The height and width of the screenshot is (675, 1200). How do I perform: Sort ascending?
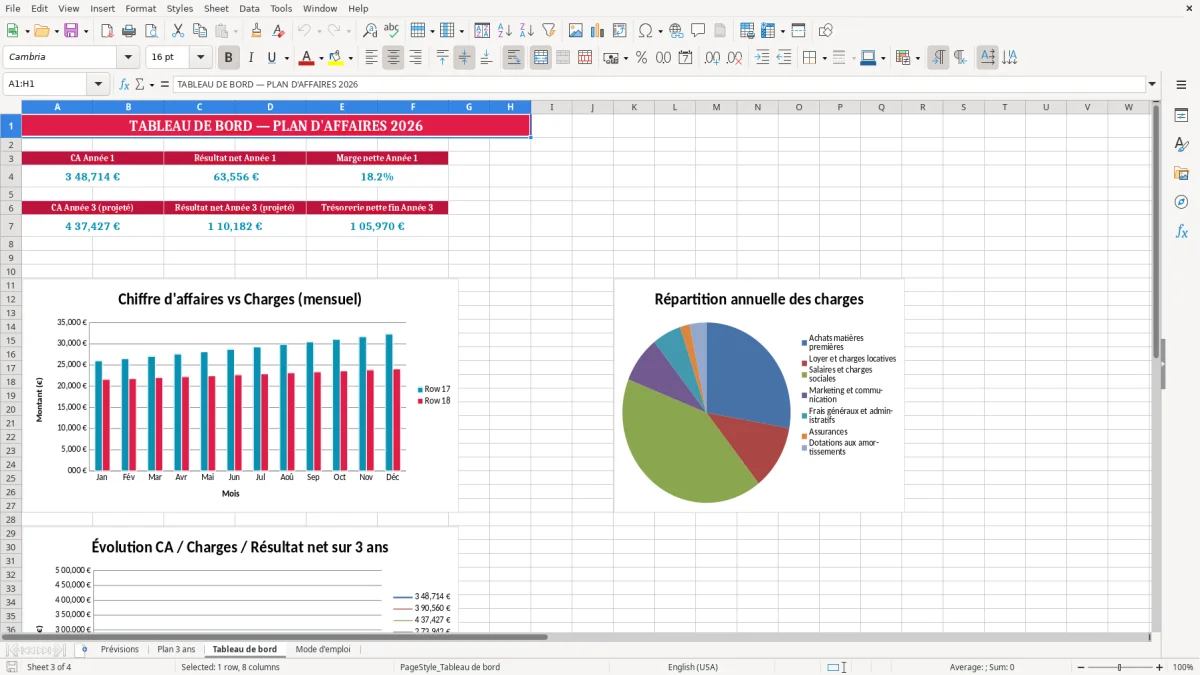coord(505,31)
